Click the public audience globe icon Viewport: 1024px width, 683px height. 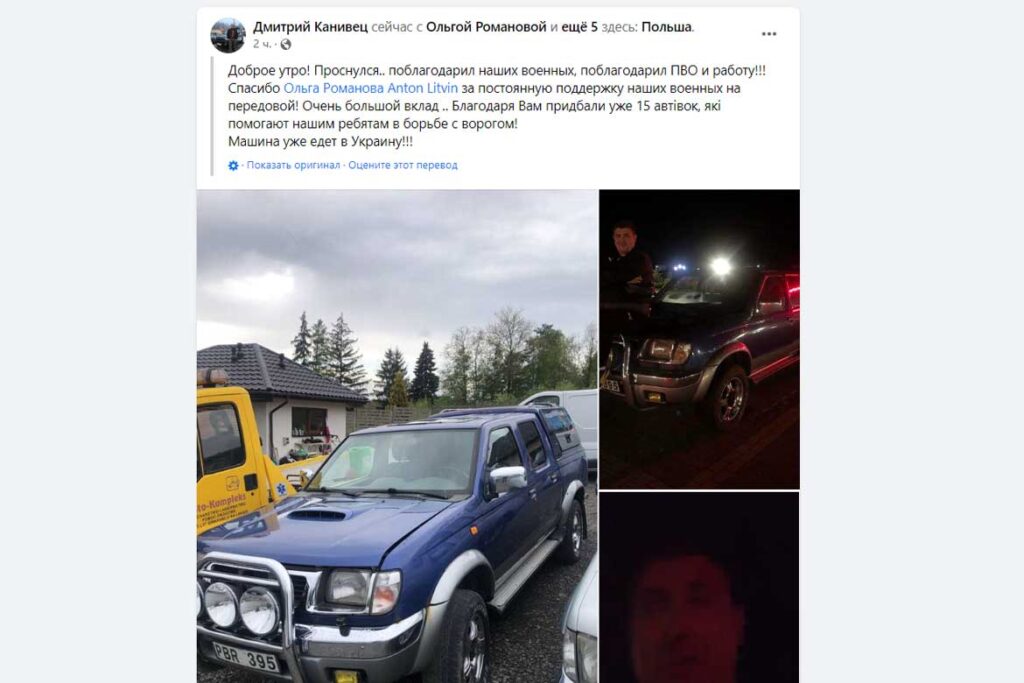pos(285,44)
